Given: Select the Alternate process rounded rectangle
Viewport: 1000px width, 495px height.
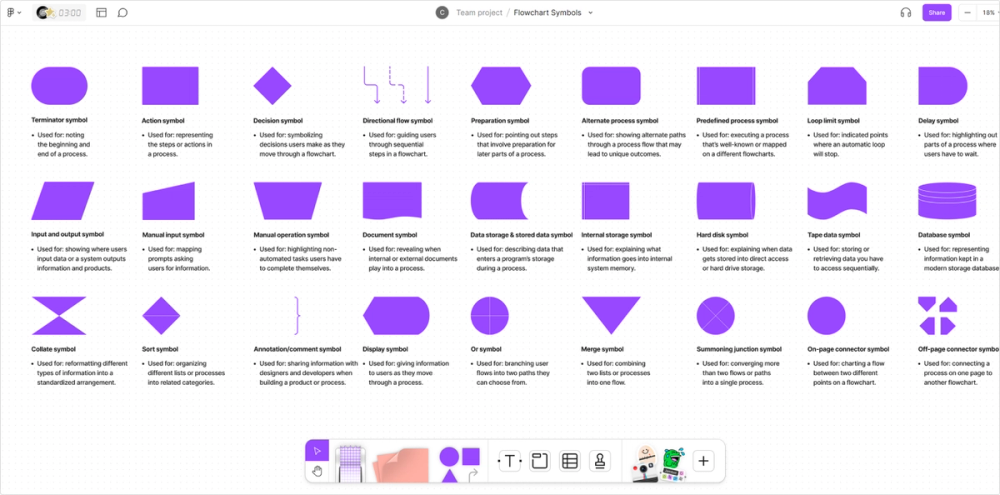Looking at the screenshot, I should click(611, 85).
